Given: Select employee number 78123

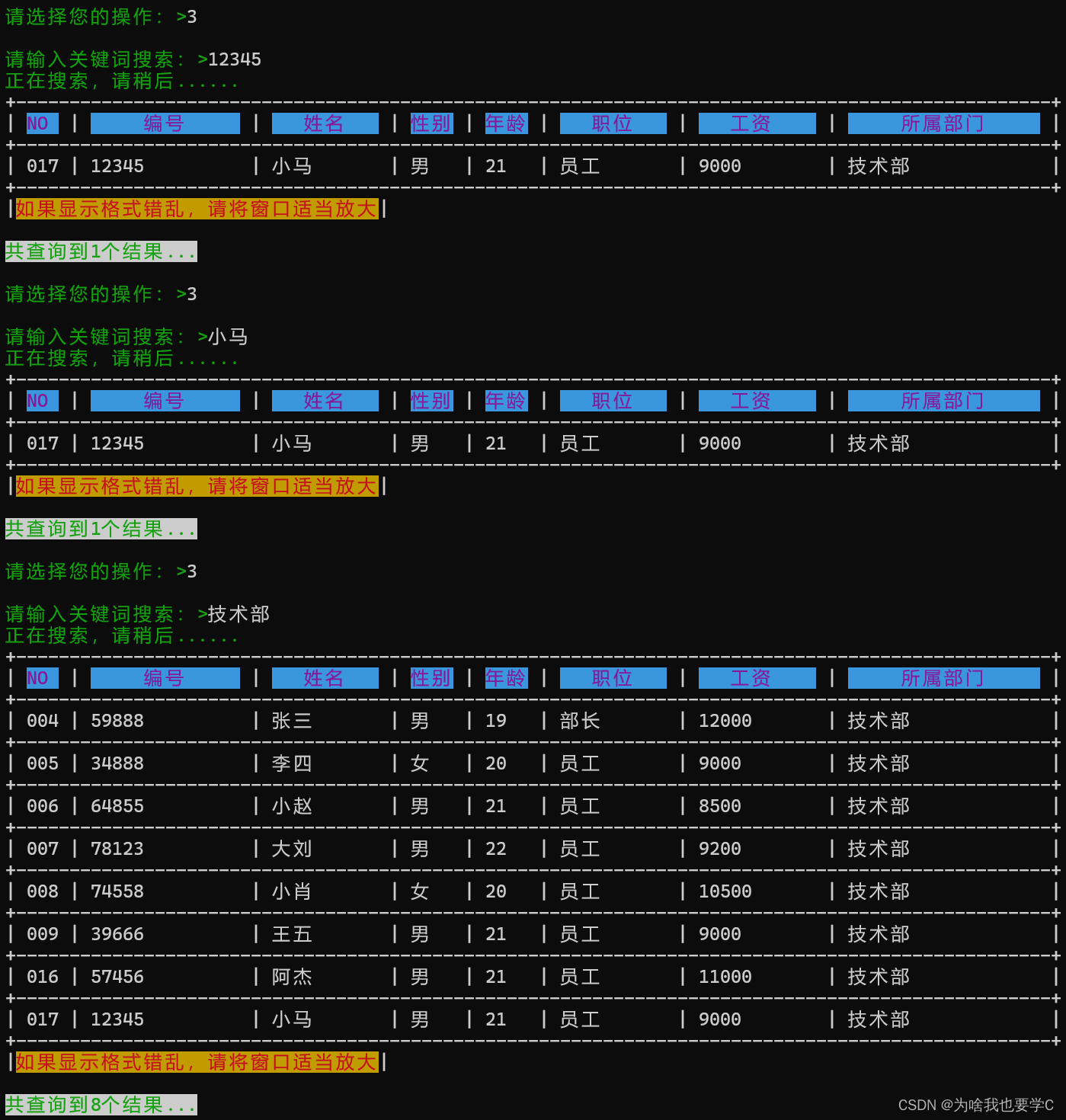Looking at the screenshot, I should pos(117,849).
